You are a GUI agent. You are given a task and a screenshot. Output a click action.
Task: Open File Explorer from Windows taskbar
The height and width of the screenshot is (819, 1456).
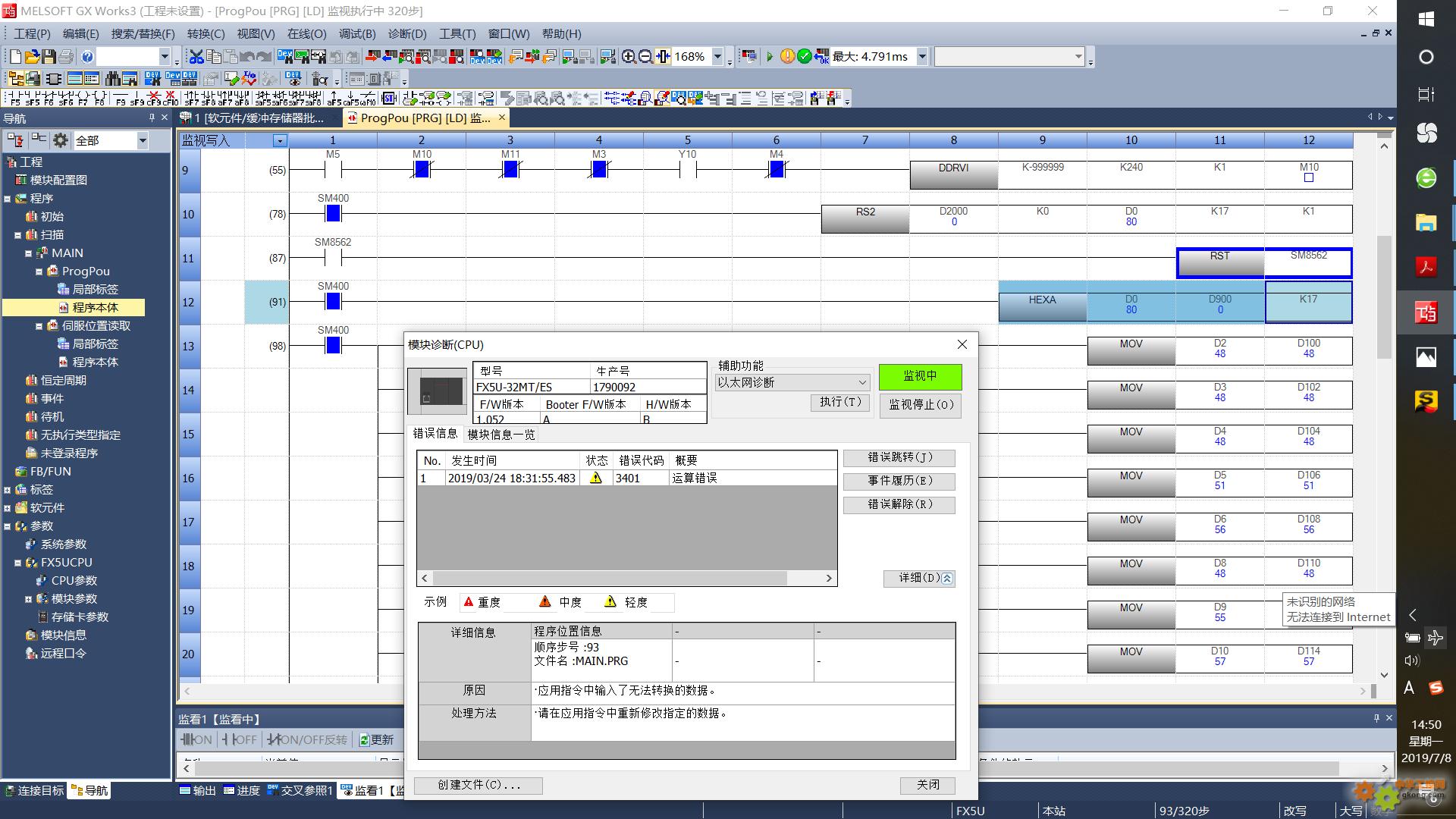click(x=1426, y=222)
